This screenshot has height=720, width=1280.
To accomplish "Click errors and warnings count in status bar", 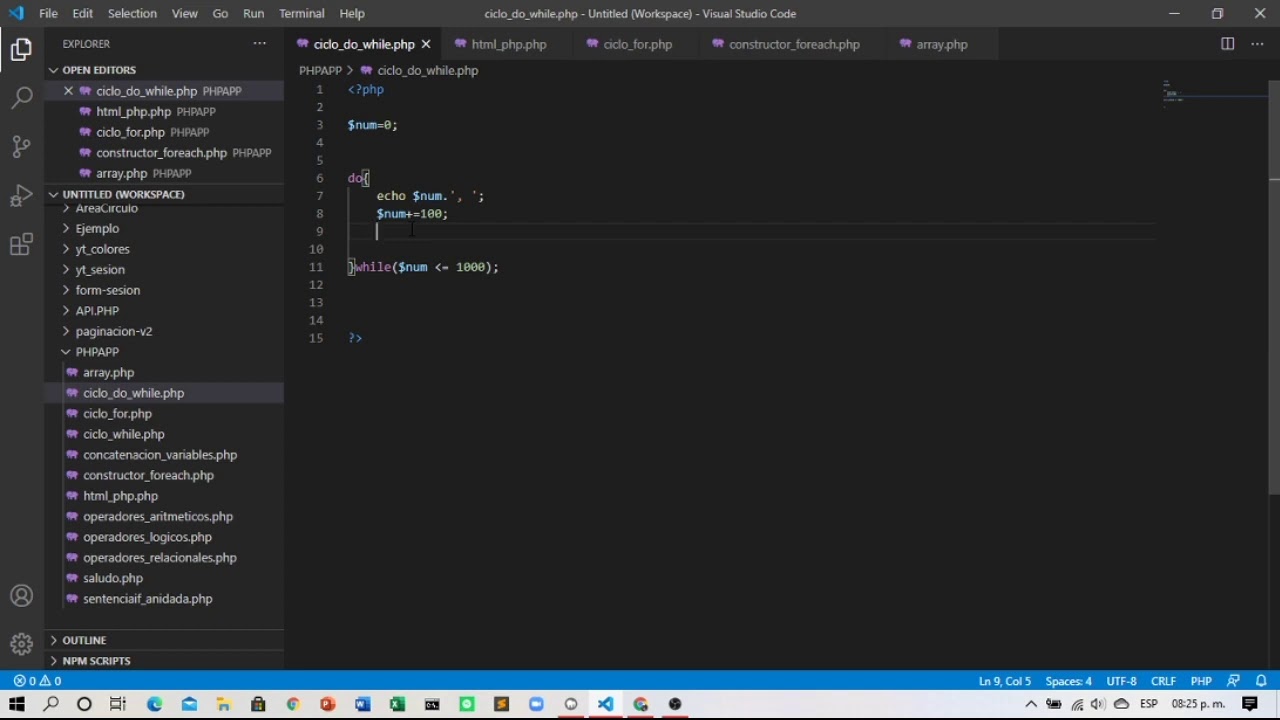I will [x=37, y=681].
